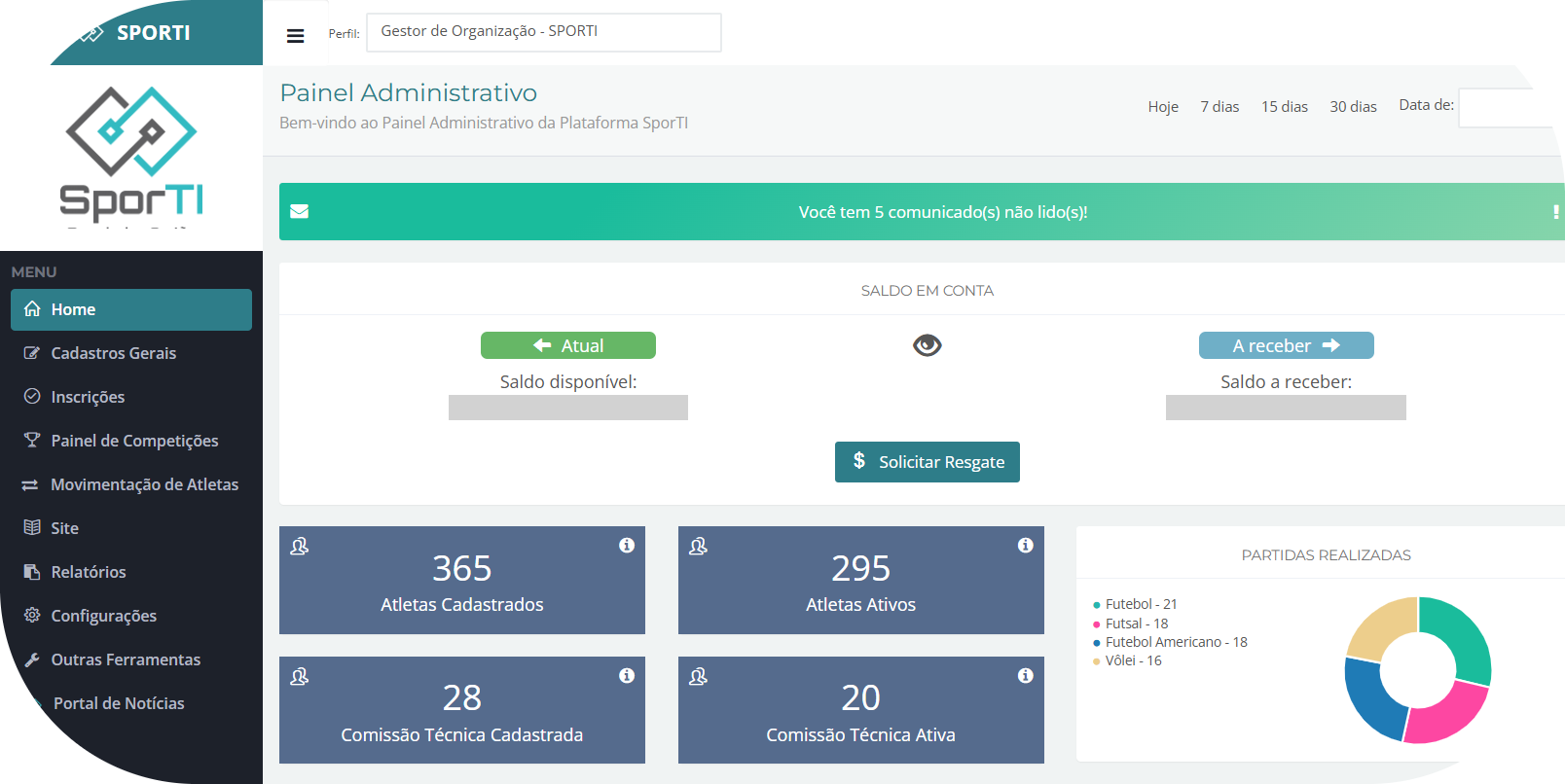Open the Perfil selector dropdown
1565x784 pixels.
(543, 32)
